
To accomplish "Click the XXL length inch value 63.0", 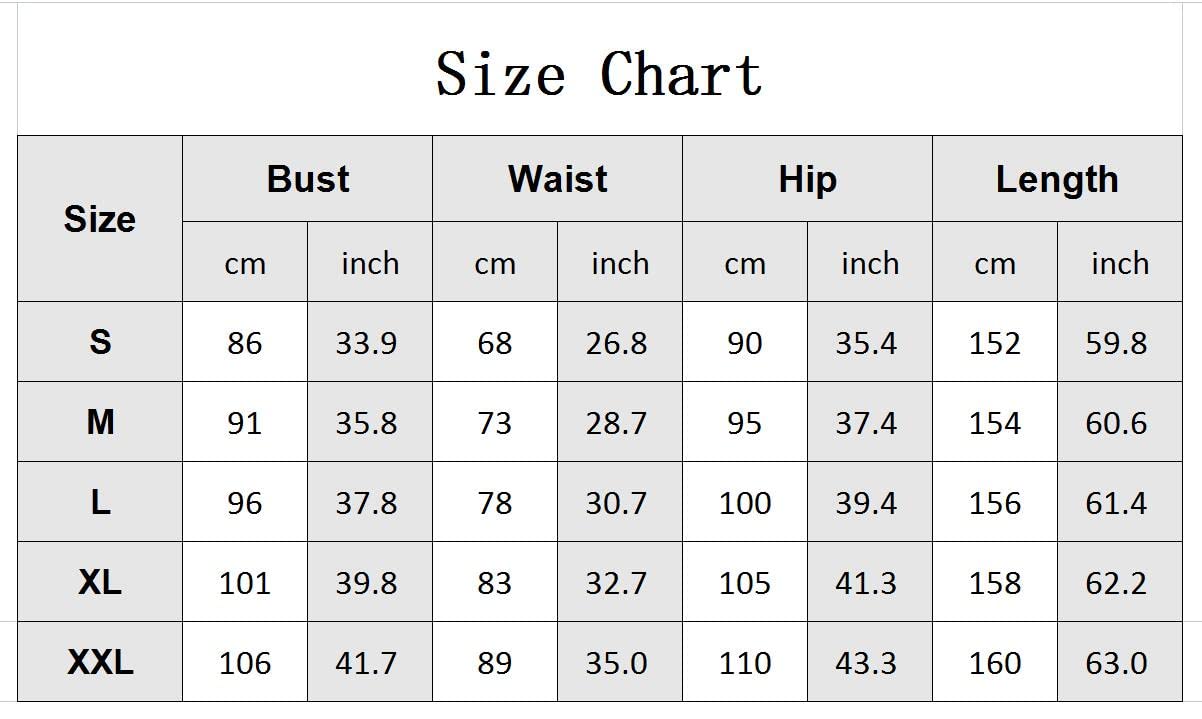I will pos(1116,663).
